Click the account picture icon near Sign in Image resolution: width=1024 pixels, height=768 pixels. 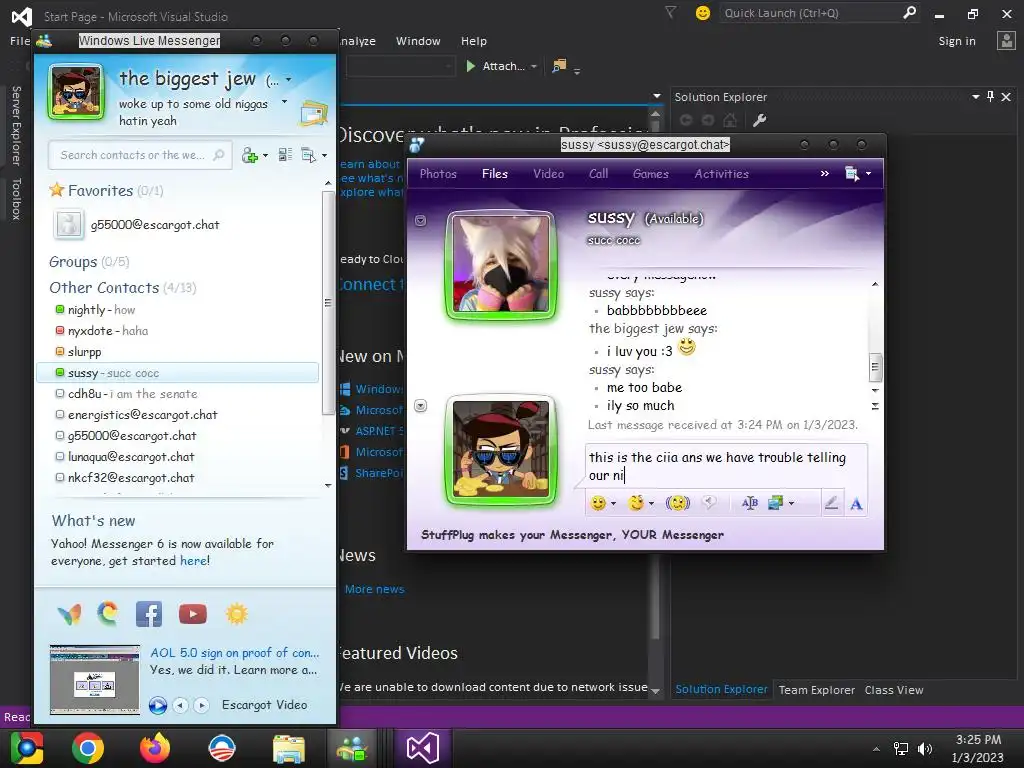pos(1006,40)
